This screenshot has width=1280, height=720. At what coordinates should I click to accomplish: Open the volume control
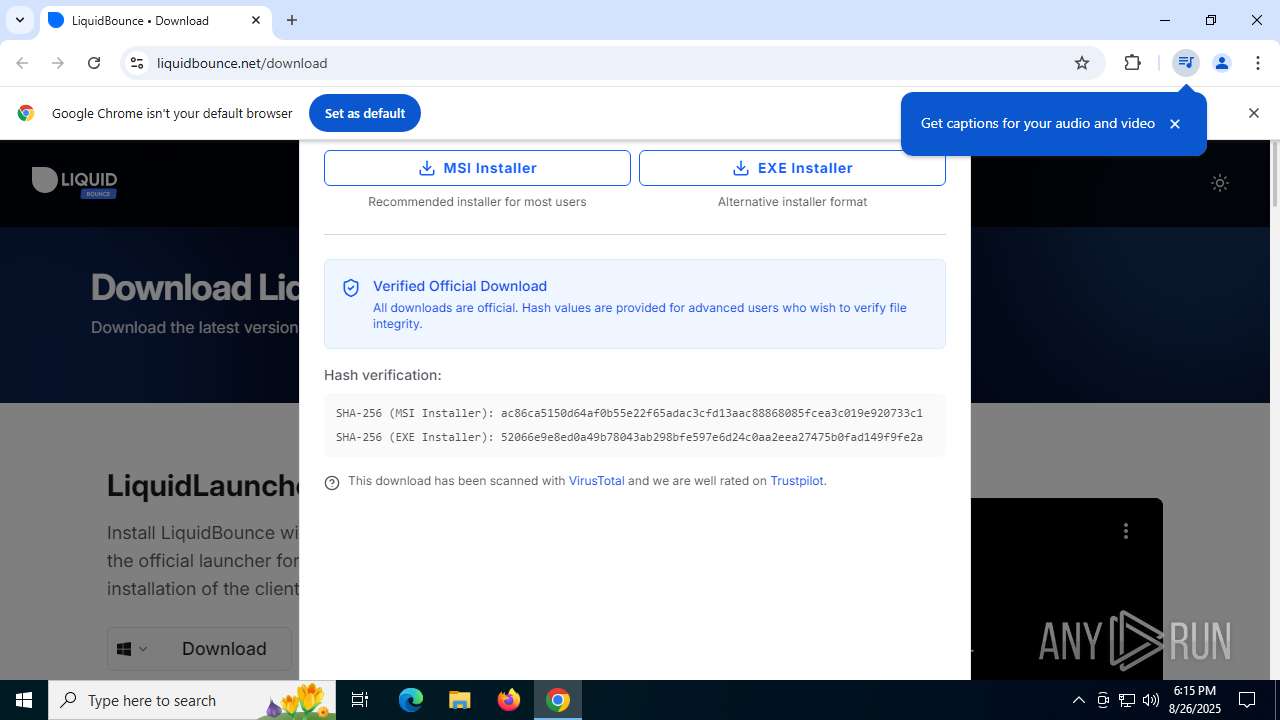tap(1151, 700)
